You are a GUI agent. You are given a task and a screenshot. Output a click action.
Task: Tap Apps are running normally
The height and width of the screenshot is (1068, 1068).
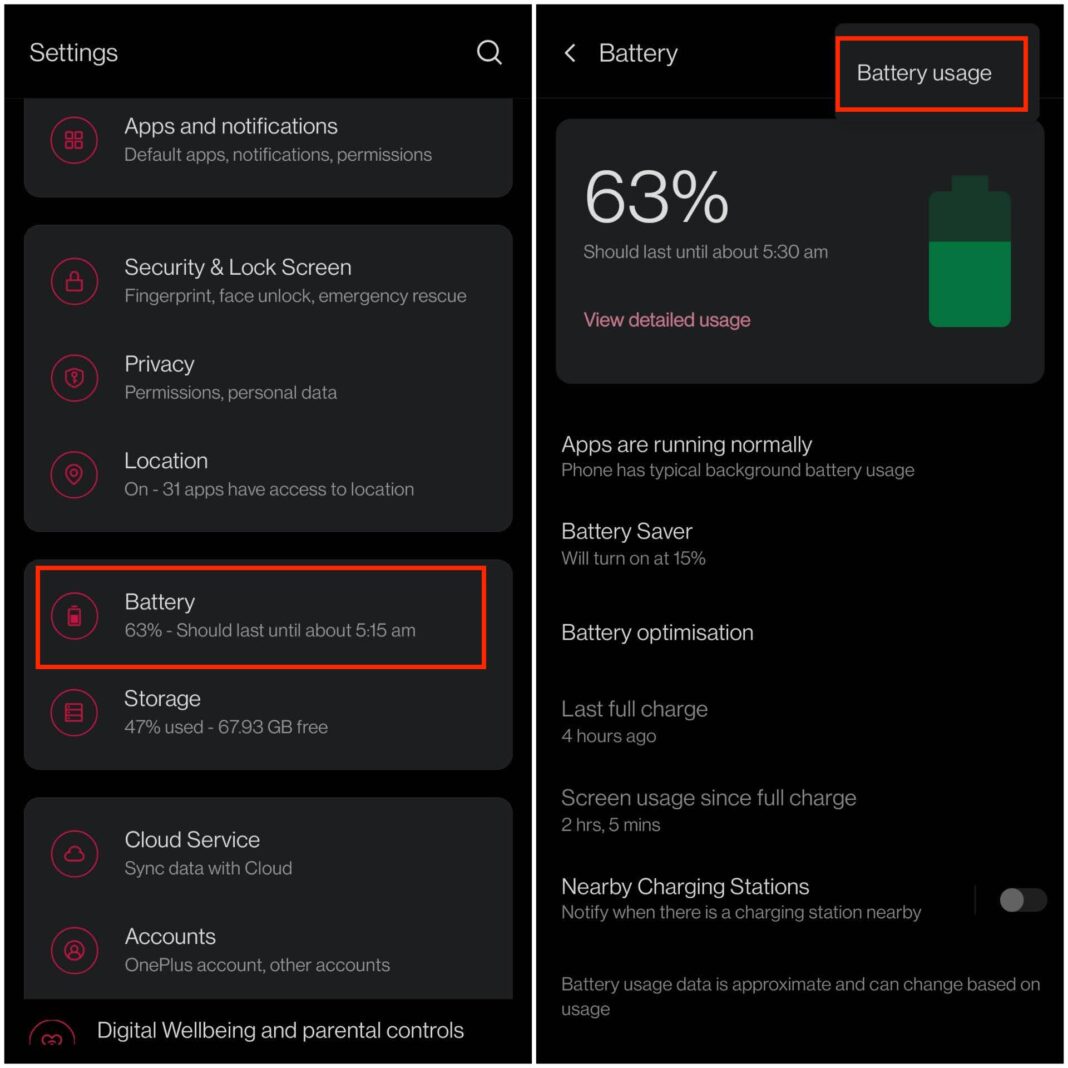pos(687,445)
